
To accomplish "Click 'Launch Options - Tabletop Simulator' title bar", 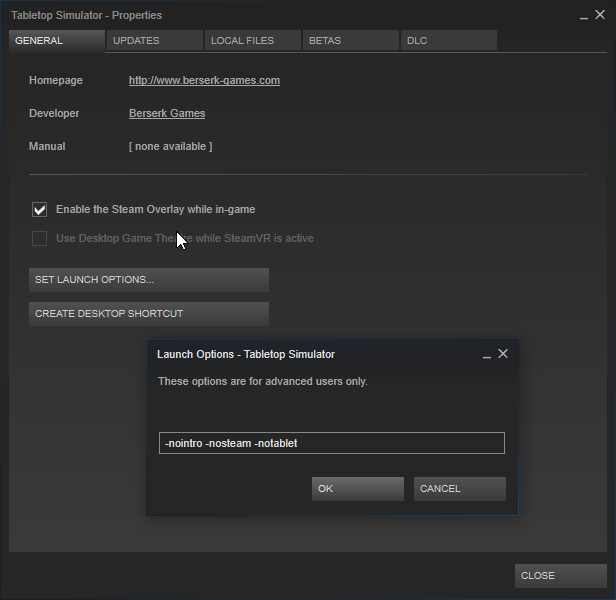I will click(x=246, y=354).
